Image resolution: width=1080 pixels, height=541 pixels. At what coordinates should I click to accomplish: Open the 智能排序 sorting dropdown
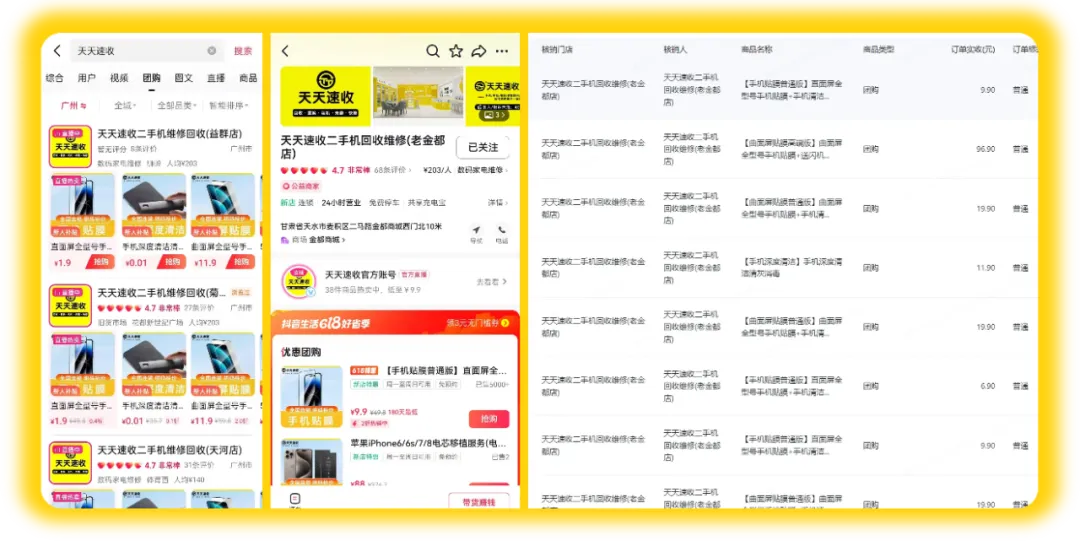229,105
